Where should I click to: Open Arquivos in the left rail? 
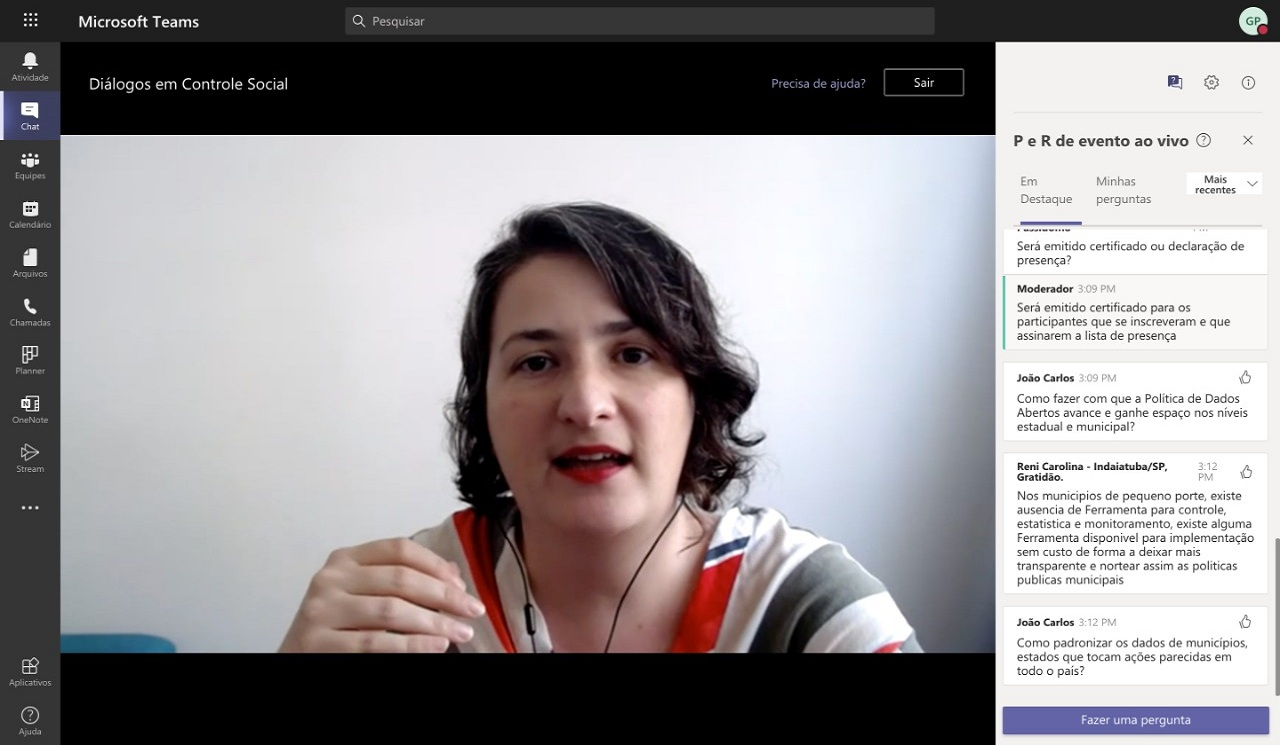[30, 262]
